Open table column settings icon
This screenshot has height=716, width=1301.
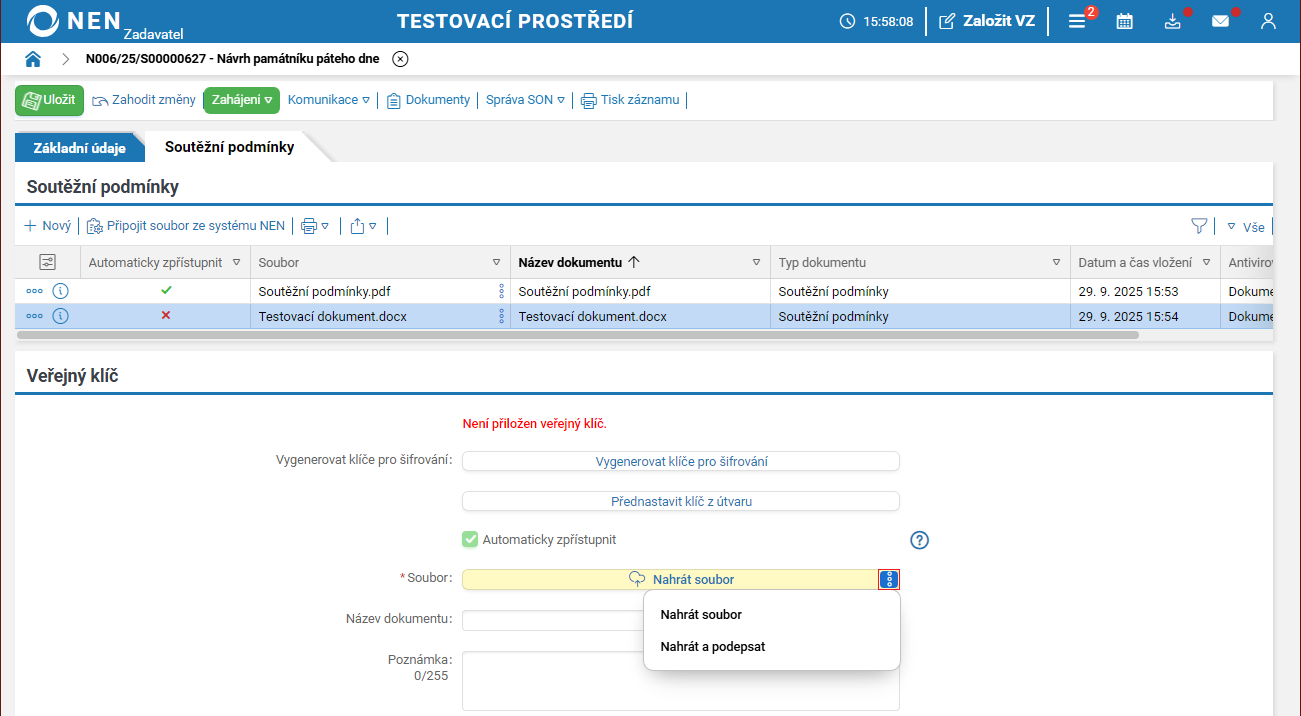point(47,262)
